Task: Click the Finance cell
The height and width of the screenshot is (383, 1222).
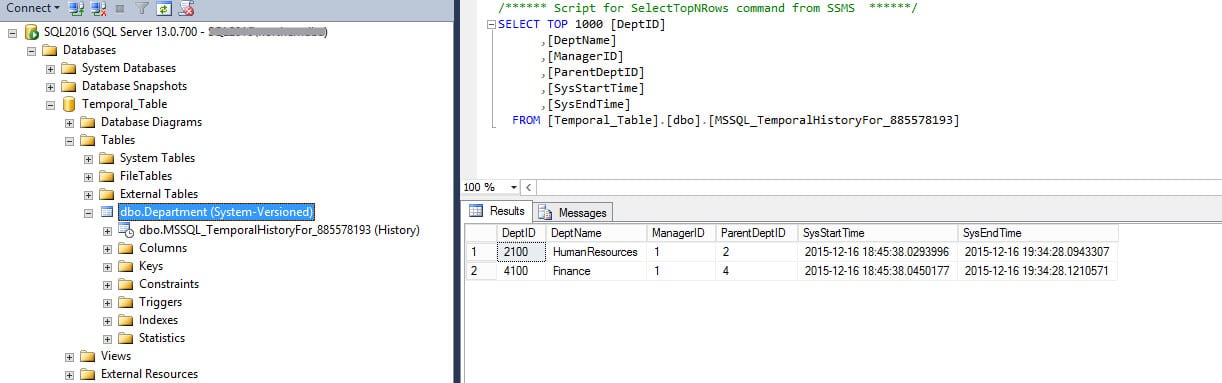Action: point(596,270)
